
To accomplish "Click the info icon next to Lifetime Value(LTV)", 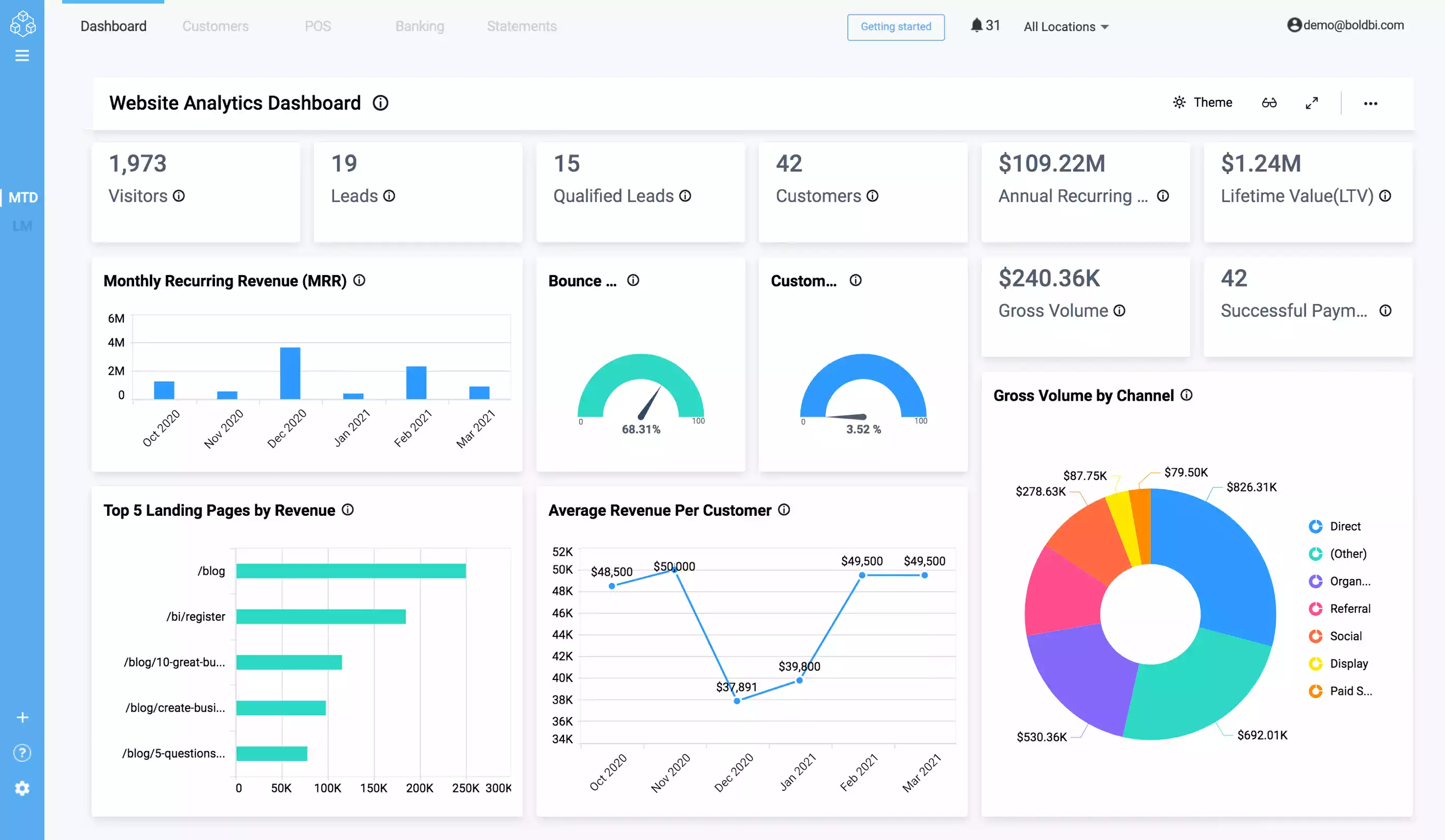I will click(1385, 196).
